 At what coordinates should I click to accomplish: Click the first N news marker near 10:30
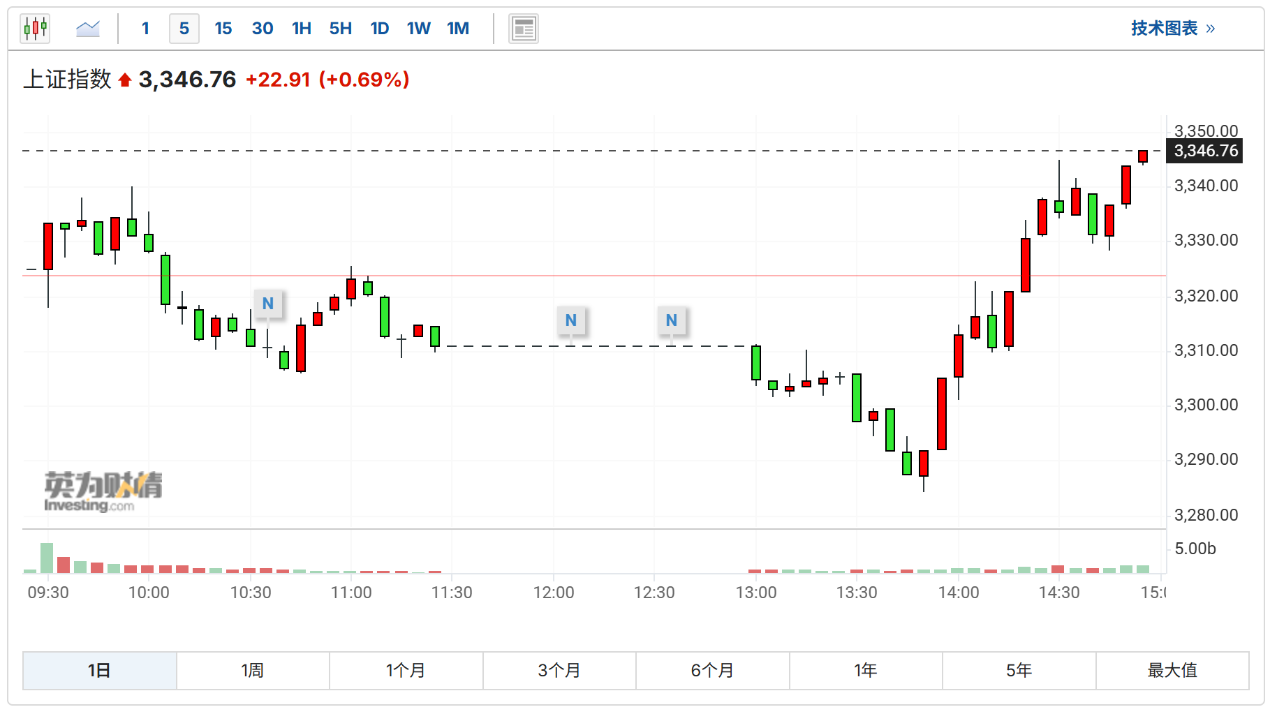coord(268,303)
